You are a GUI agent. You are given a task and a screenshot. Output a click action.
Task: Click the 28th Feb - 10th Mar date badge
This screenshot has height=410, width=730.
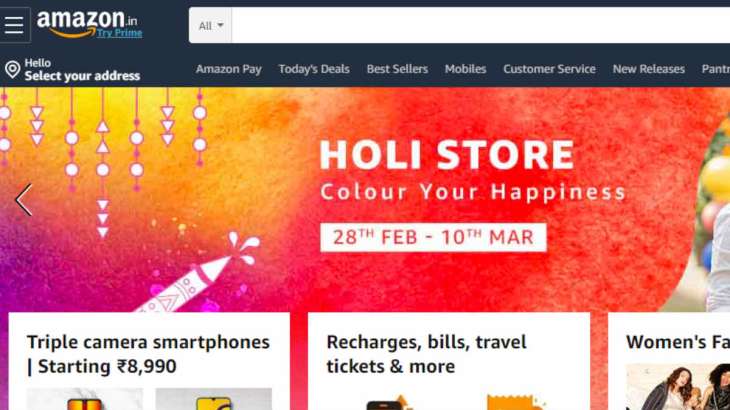pos(433,237)
